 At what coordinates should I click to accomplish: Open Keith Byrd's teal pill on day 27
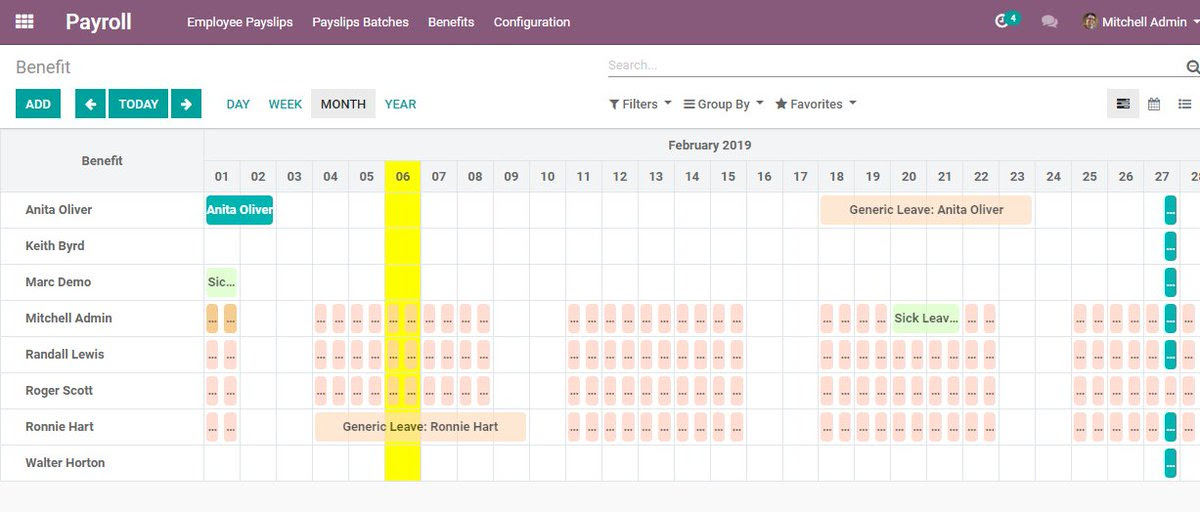[1170, 246]
